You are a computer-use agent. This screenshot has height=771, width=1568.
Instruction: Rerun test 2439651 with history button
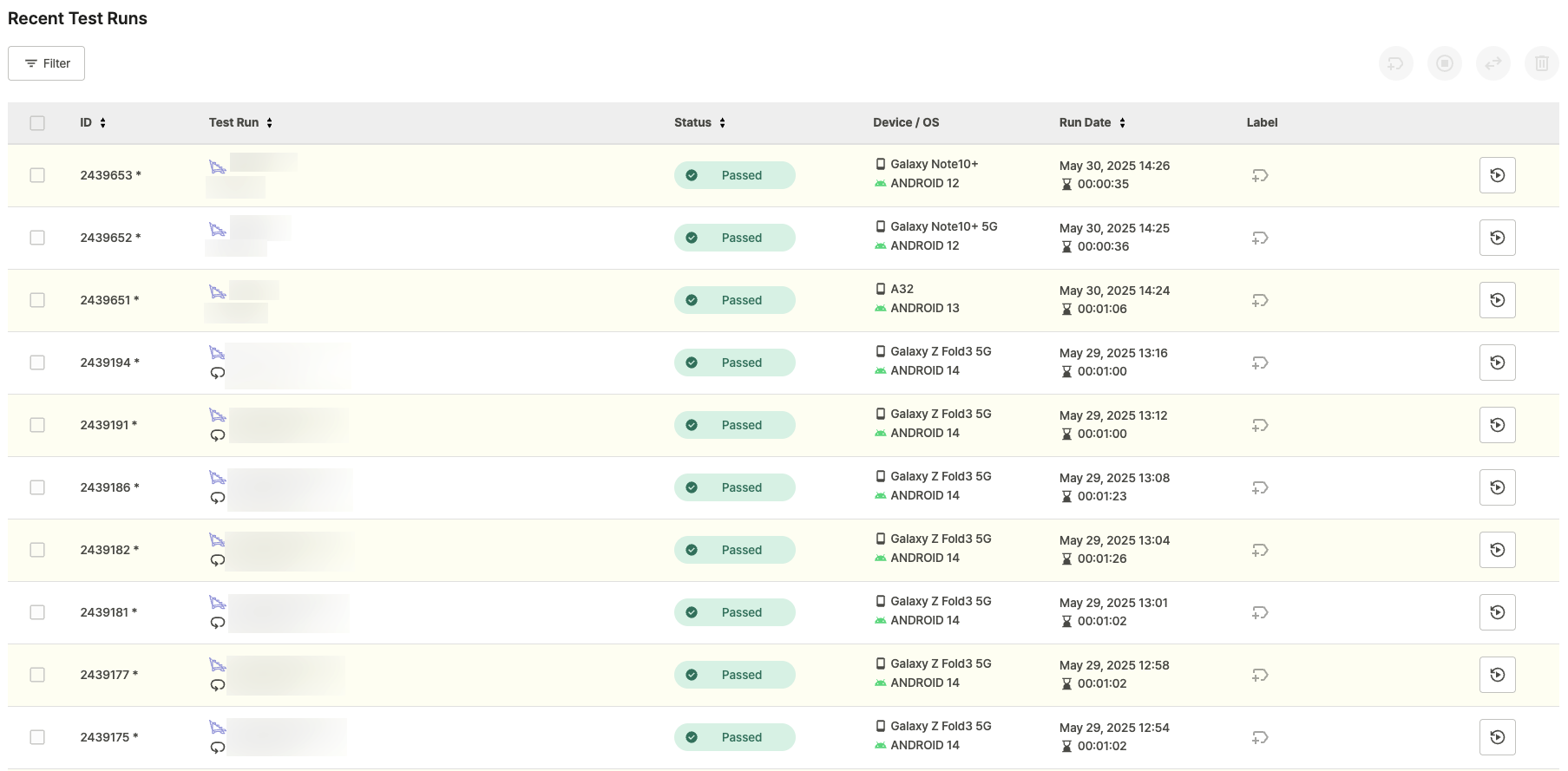(x=1497, y=300)
